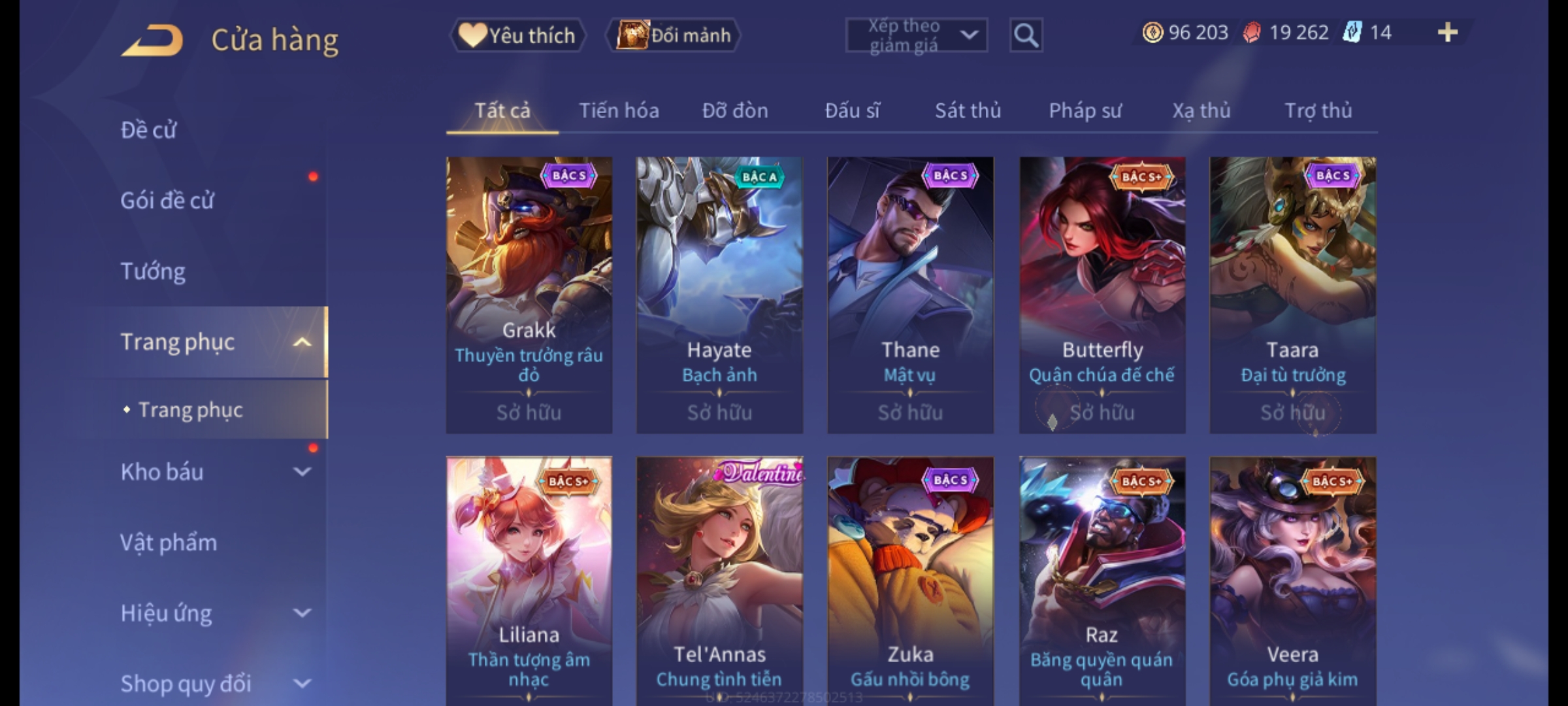The image size is (1568, 706).
Task: Tap the gold coin currency icon
Action: 1152,32
